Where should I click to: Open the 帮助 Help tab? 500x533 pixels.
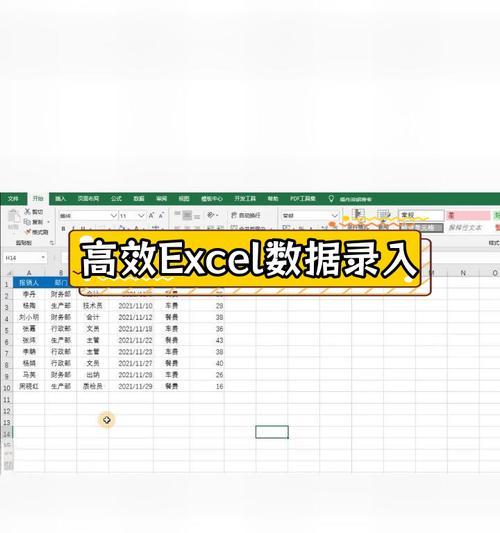pos(273,199)
